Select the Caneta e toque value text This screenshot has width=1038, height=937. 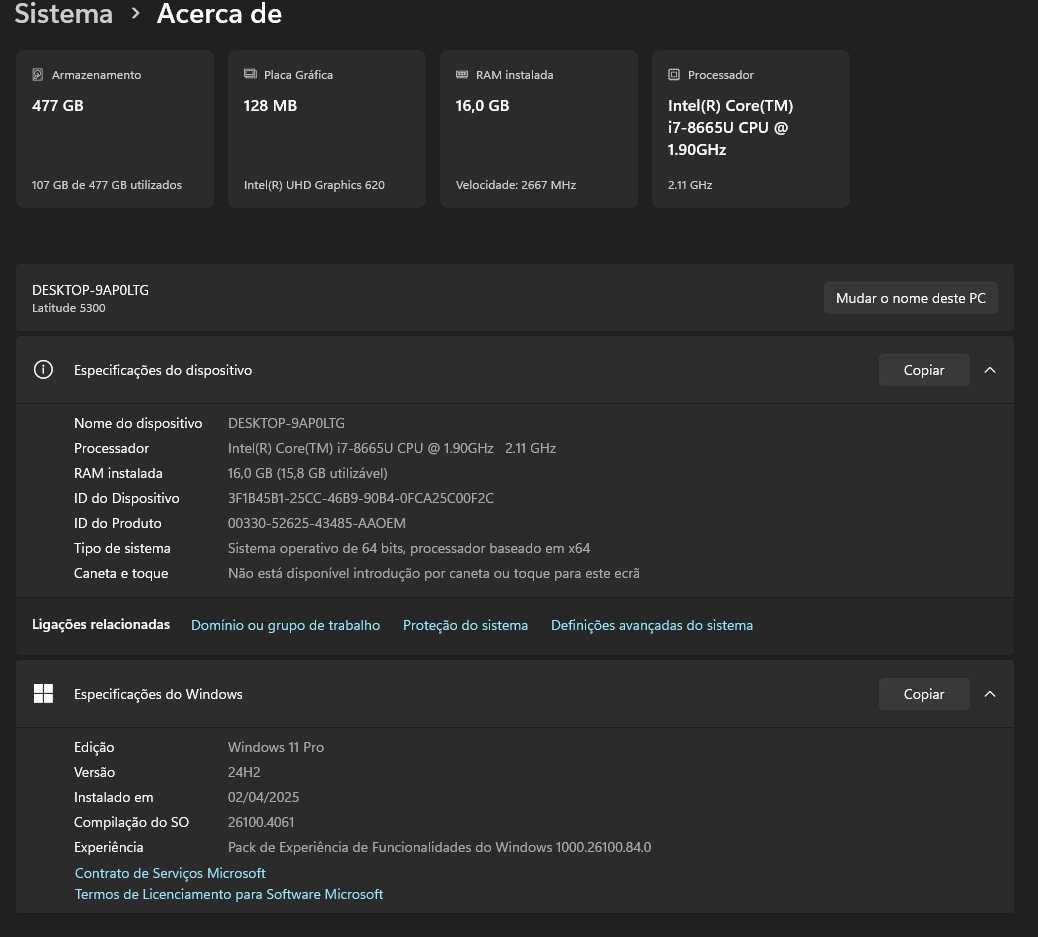coord(434,573)
